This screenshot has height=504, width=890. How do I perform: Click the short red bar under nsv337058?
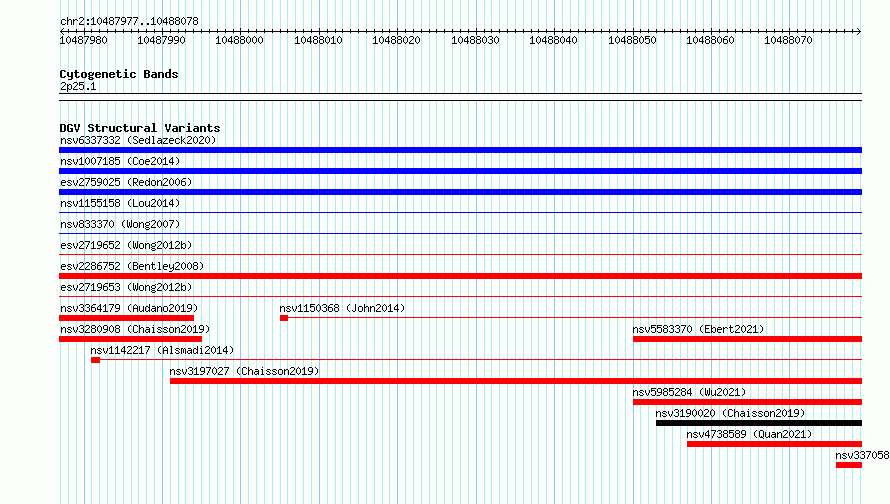point(849,465)
